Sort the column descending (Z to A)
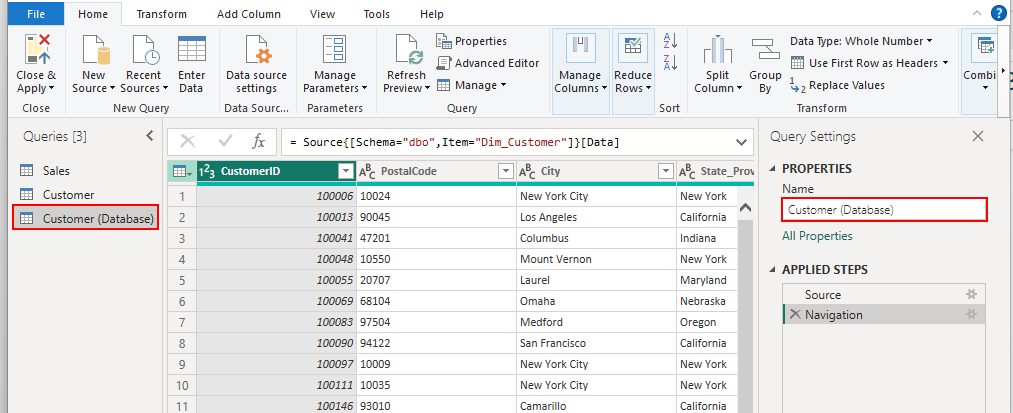1013x413 pixels. click(670, 63)
